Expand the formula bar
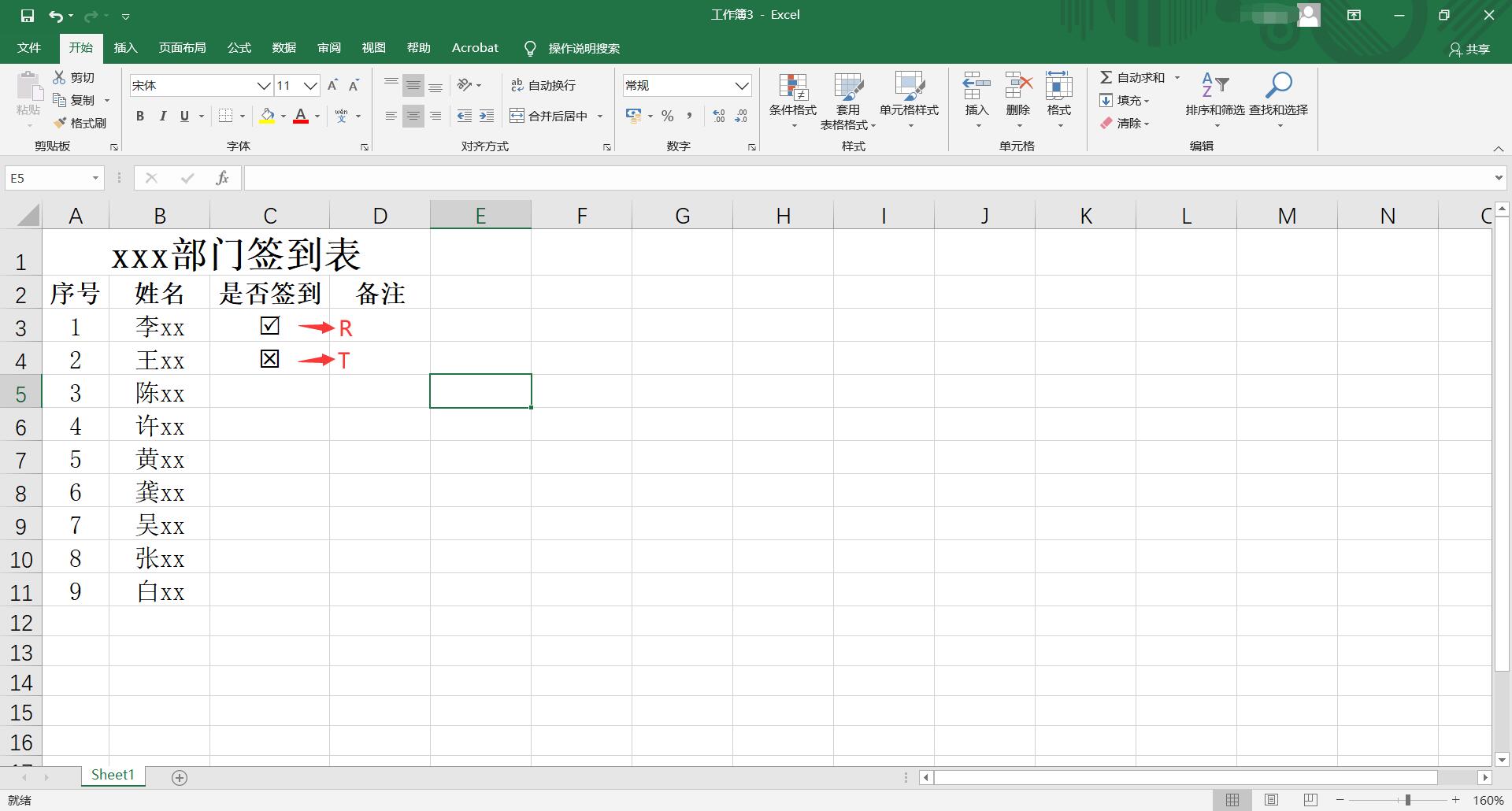The image size is (1512, 811). coord(1499,178)
